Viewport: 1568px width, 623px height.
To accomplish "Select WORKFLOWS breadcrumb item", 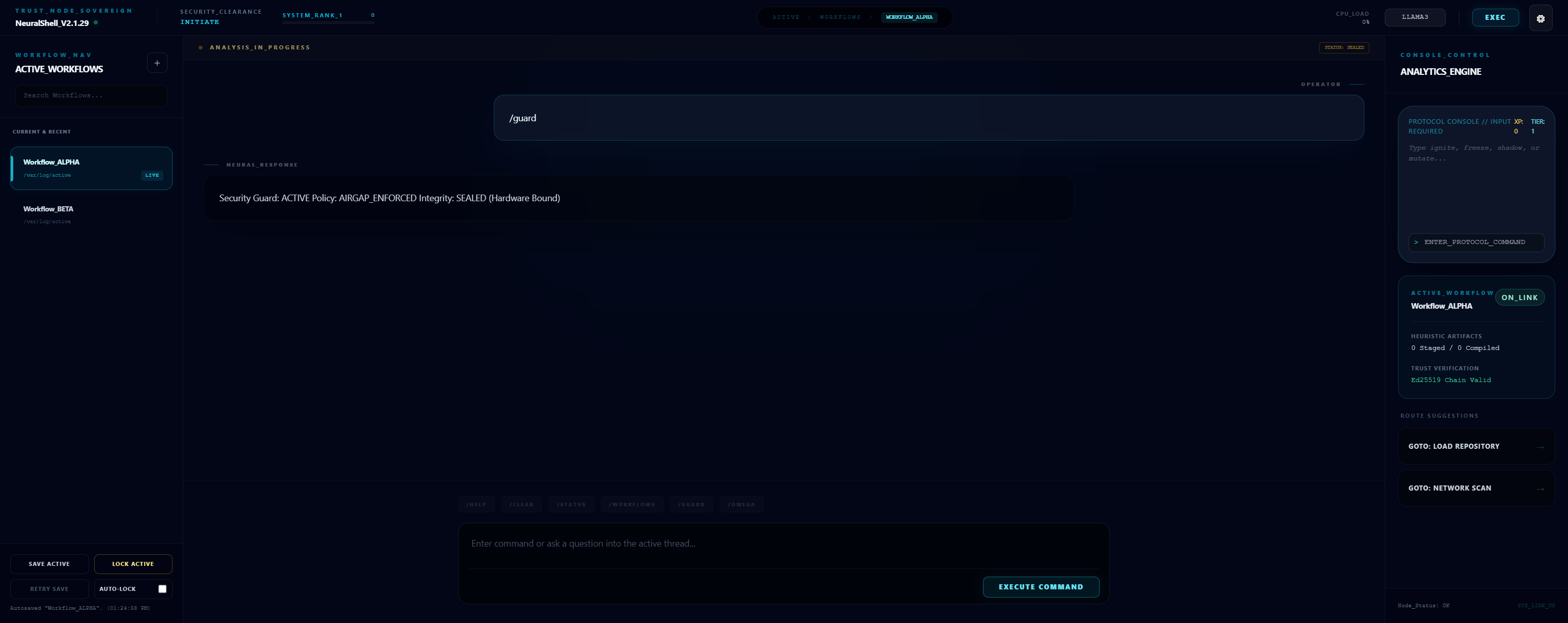I will [x=840, y=17].
